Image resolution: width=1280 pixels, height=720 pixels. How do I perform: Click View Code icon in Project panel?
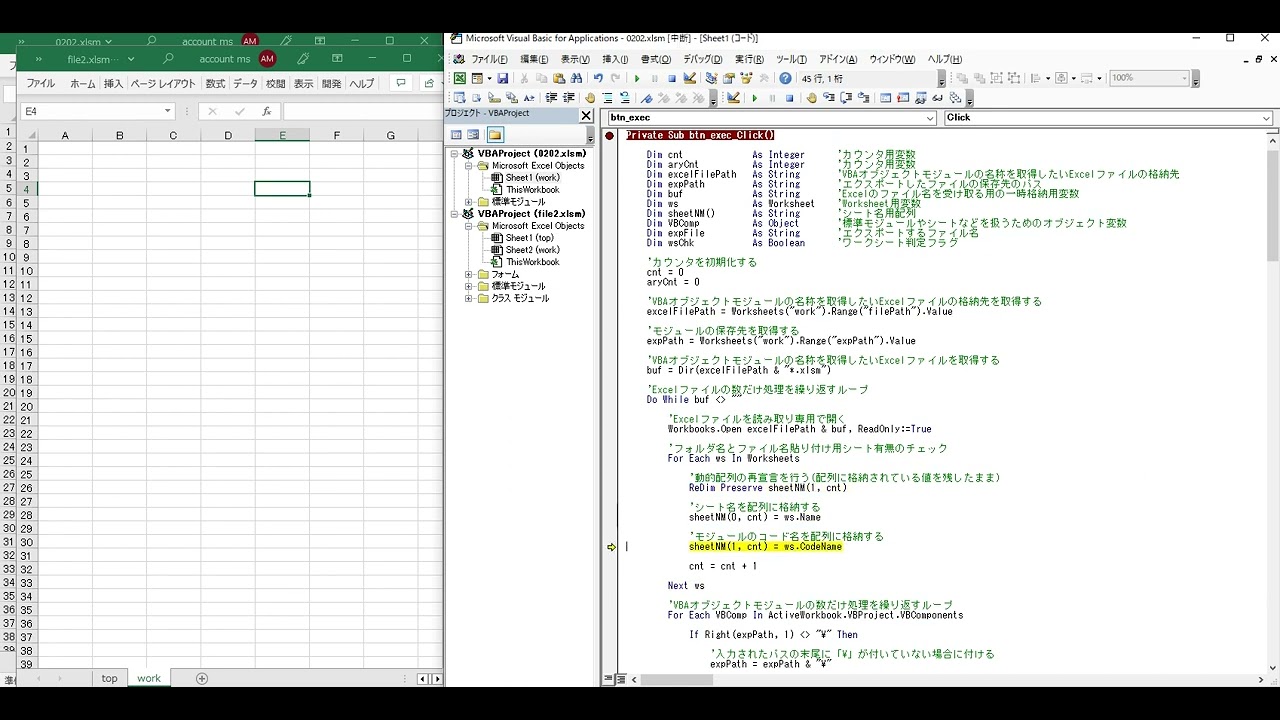click(456, 134)
